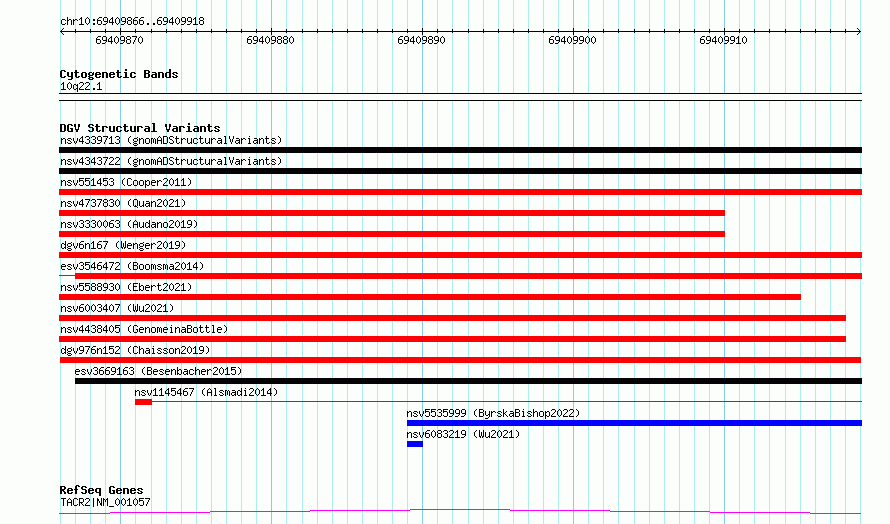Open variant label nsv1145467 (Alsmadi2014)
Viewport: 890px width, 524px height.
[206, 392]
